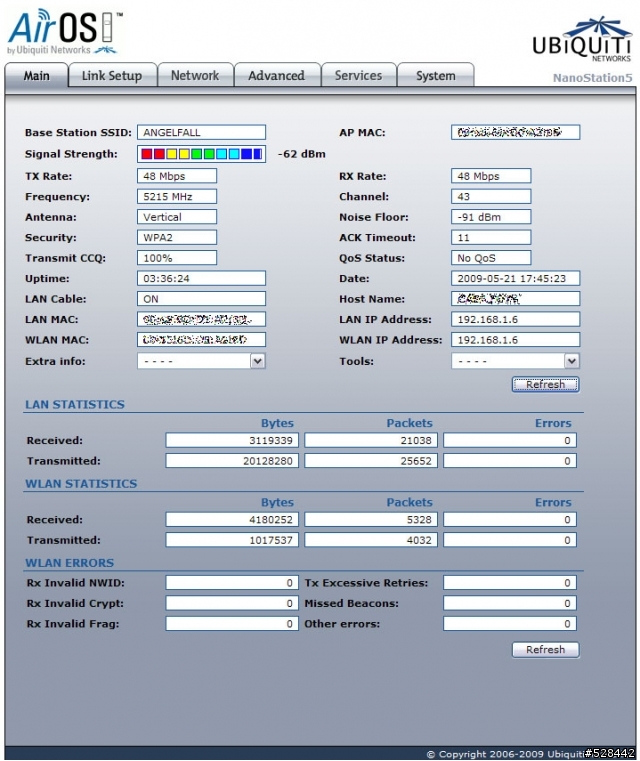Click the Tx Excessive Retries value field

click(510, 583)
